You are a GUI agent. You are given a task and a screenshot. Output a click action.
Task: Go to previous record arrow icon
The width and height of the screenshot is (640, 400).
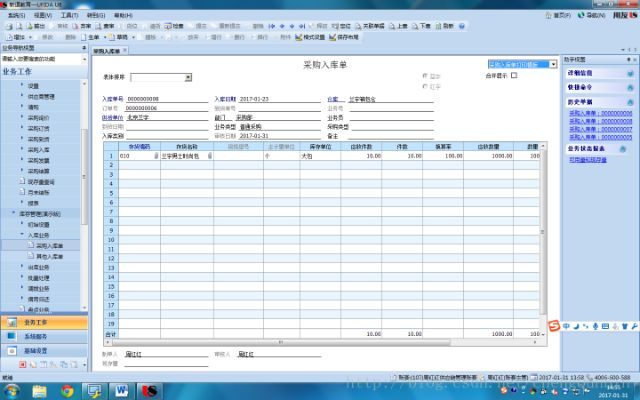click(x=282, y=26)
